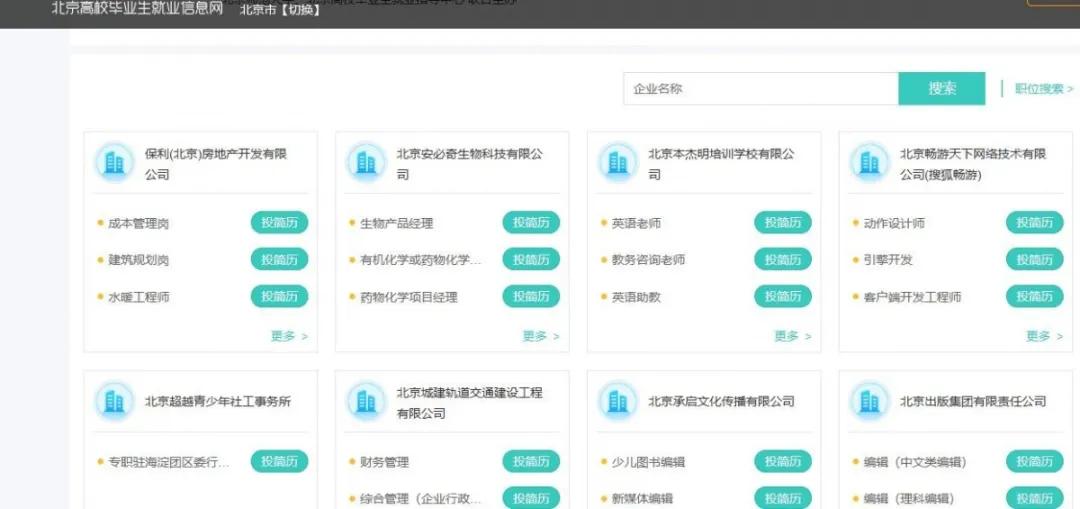Focus the 企业名称 search field
Screen dimensions: 1080x509
(x=760, y=89)
